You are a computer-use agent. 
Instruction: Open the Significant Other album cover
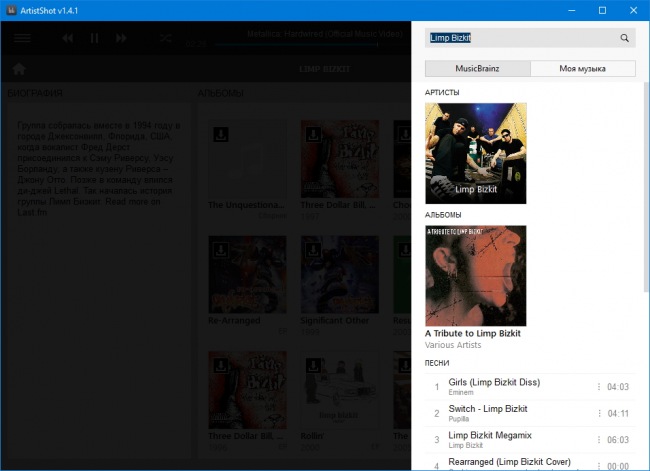coord(340,274)
